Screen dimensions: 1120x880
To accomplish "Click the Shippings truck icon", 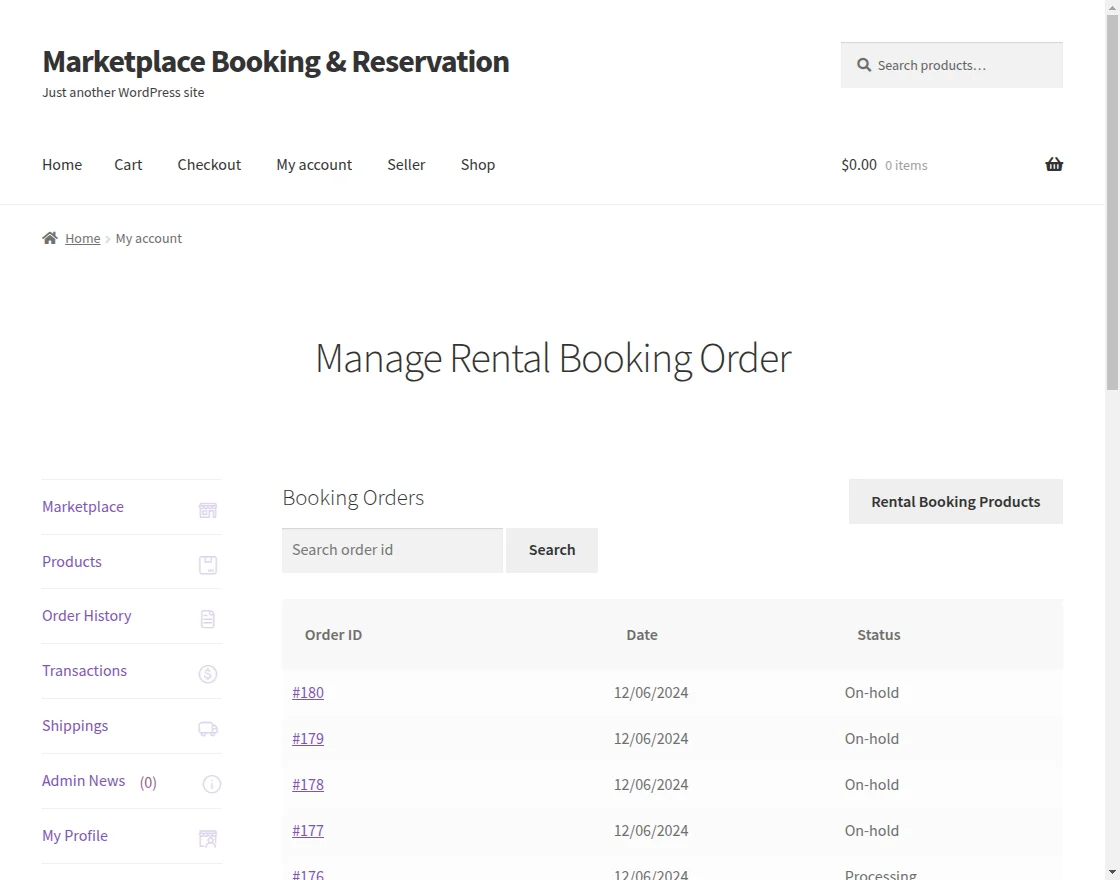I will click(x=208, y=729).
